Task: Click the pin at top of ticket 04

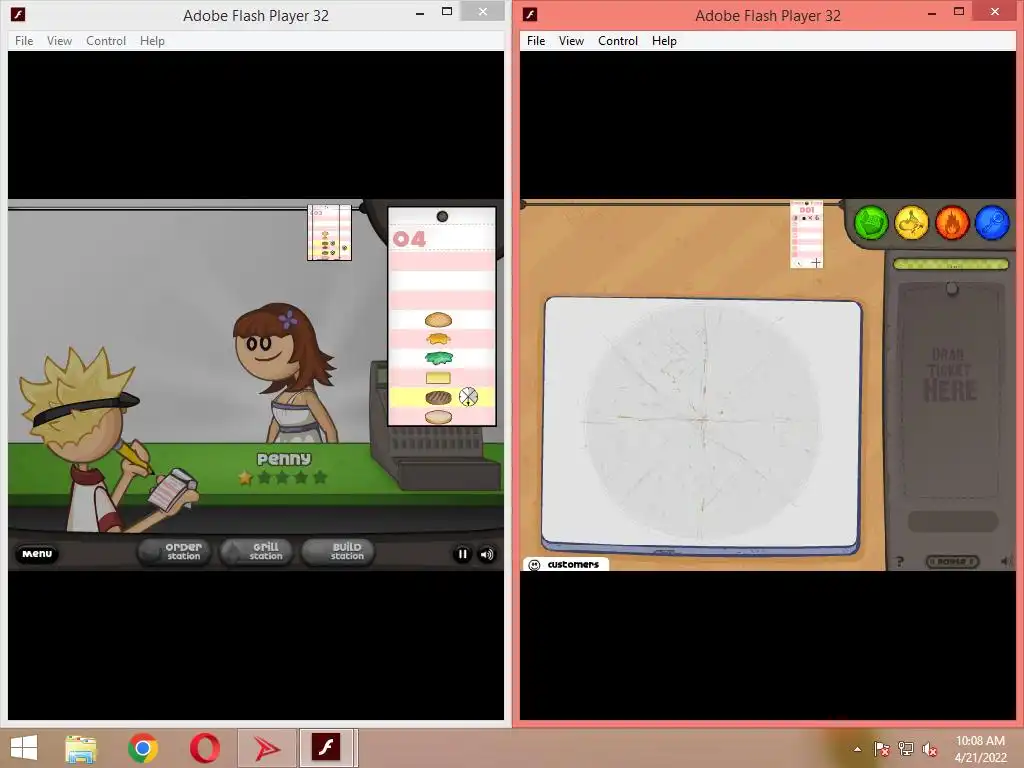Action: [x=442, y=216]
